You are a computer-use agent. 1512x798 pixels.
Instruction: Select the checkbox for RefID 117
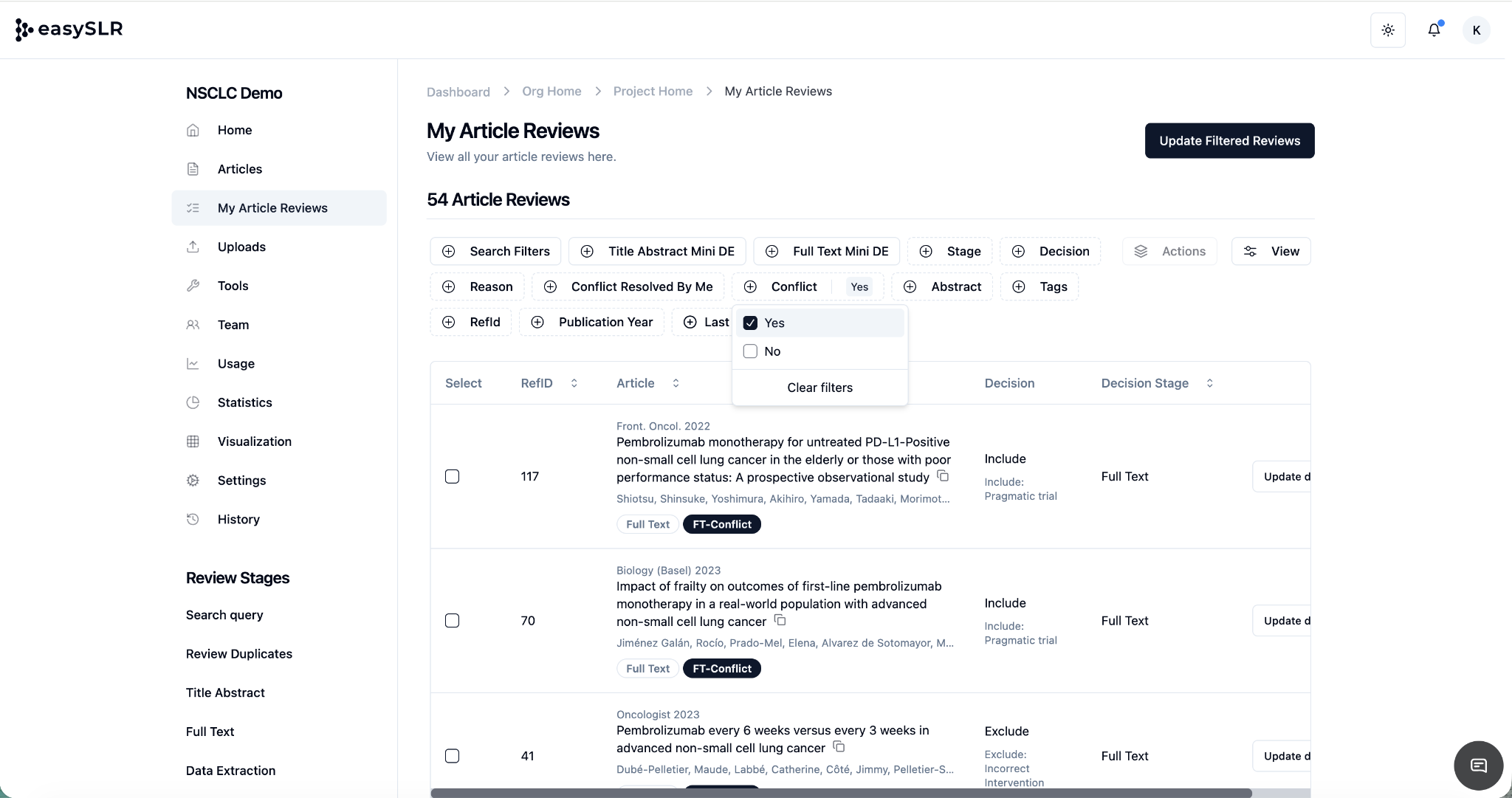453,476
